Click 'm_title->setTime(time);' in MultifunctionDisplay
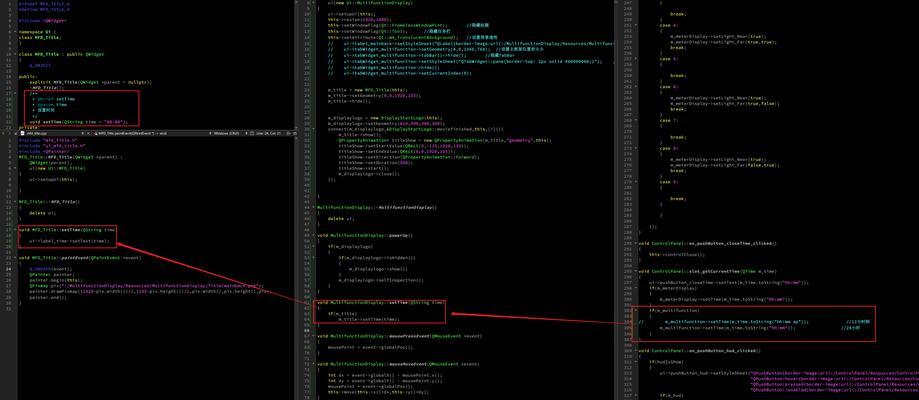Screen dimensions: 919x400 click(x=369, y=319)
